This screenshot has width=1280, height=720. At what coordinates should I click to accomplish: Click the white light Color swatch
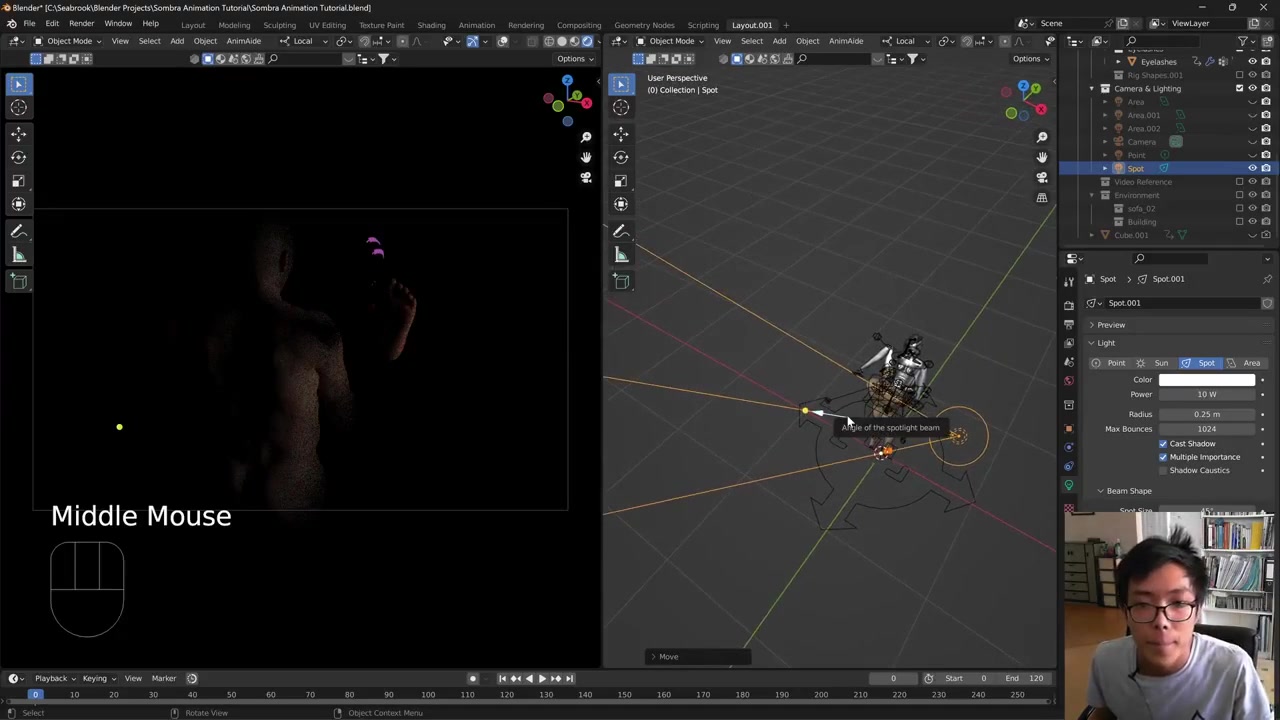point(1206,380)
